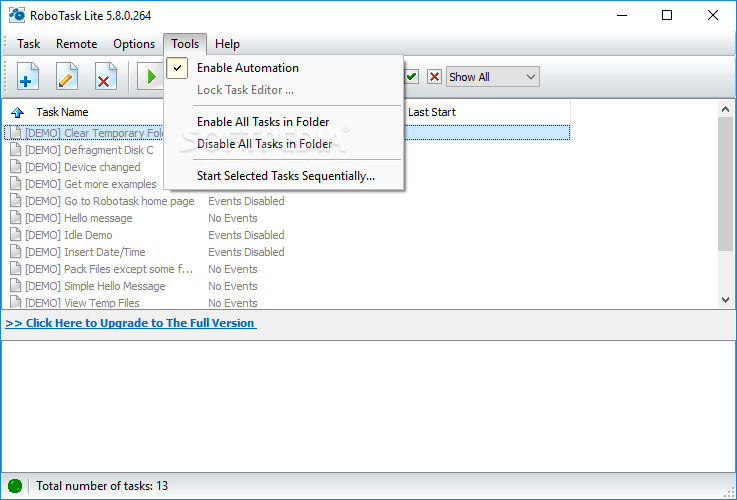The image size is (737, 500).
Task: Select the Defragment Disk C task
Action: click(x=89, y=150)
